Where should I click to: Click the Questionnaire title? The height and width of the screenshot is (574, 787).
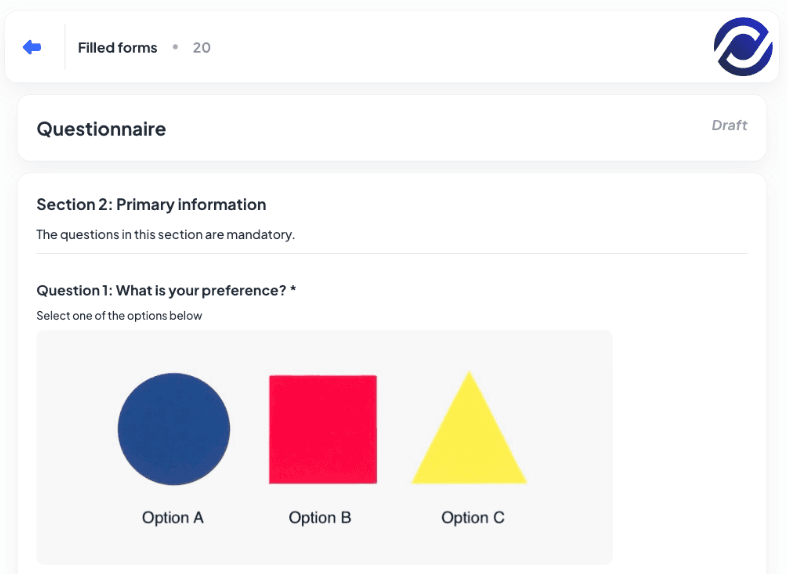[101, 129]
